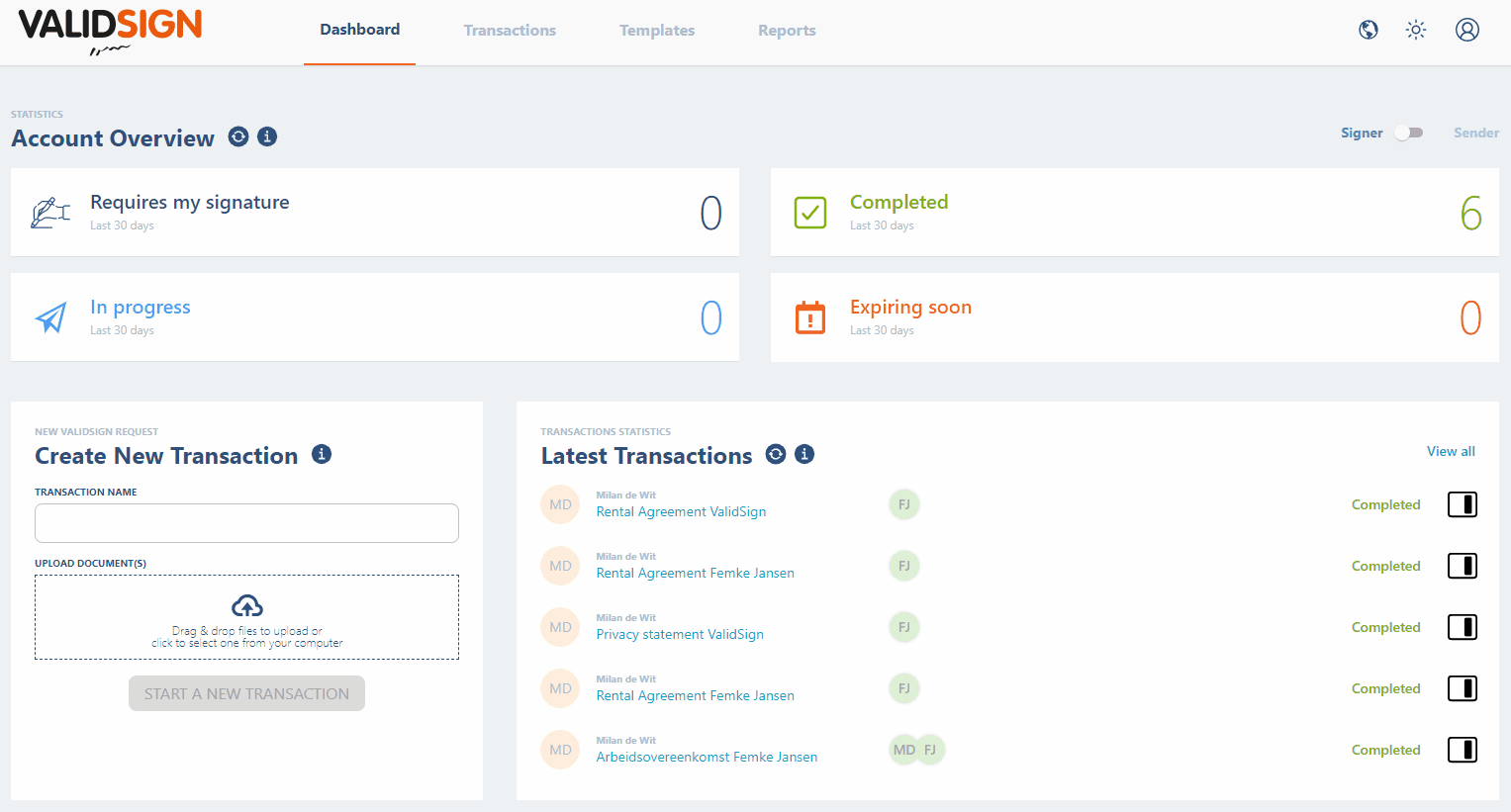
Task: Click the Expiring soon calendar icon
Action: [x=810, y=317]
